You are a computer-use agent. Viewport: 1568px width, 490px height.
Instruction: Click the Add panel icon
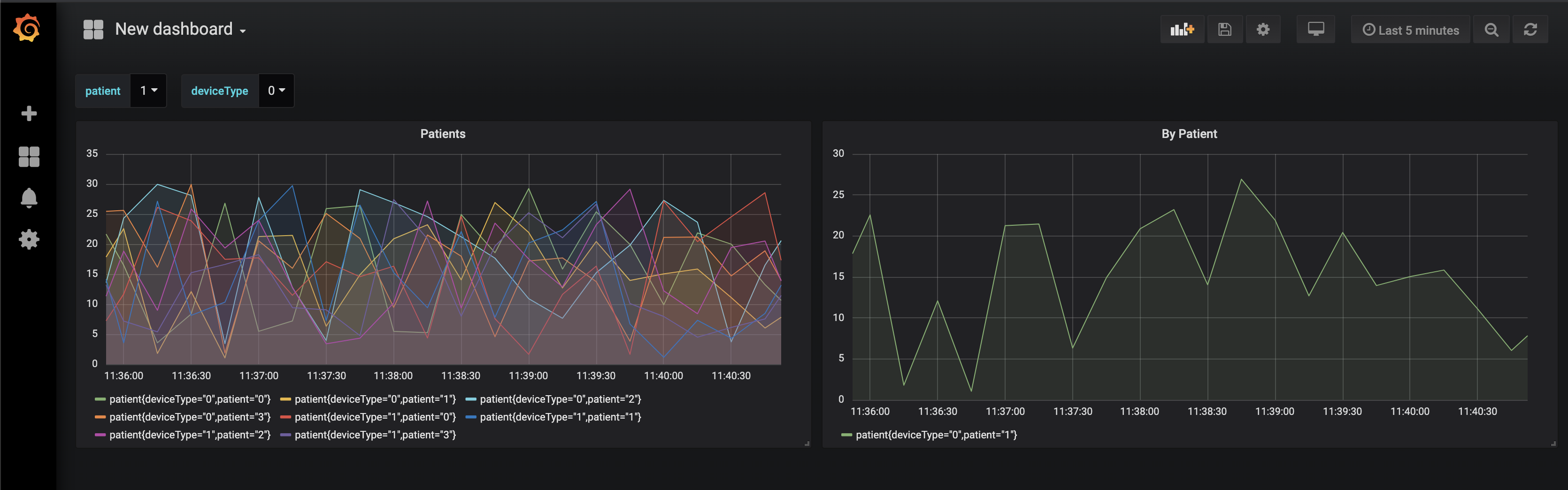click(x=1182, y=30)
